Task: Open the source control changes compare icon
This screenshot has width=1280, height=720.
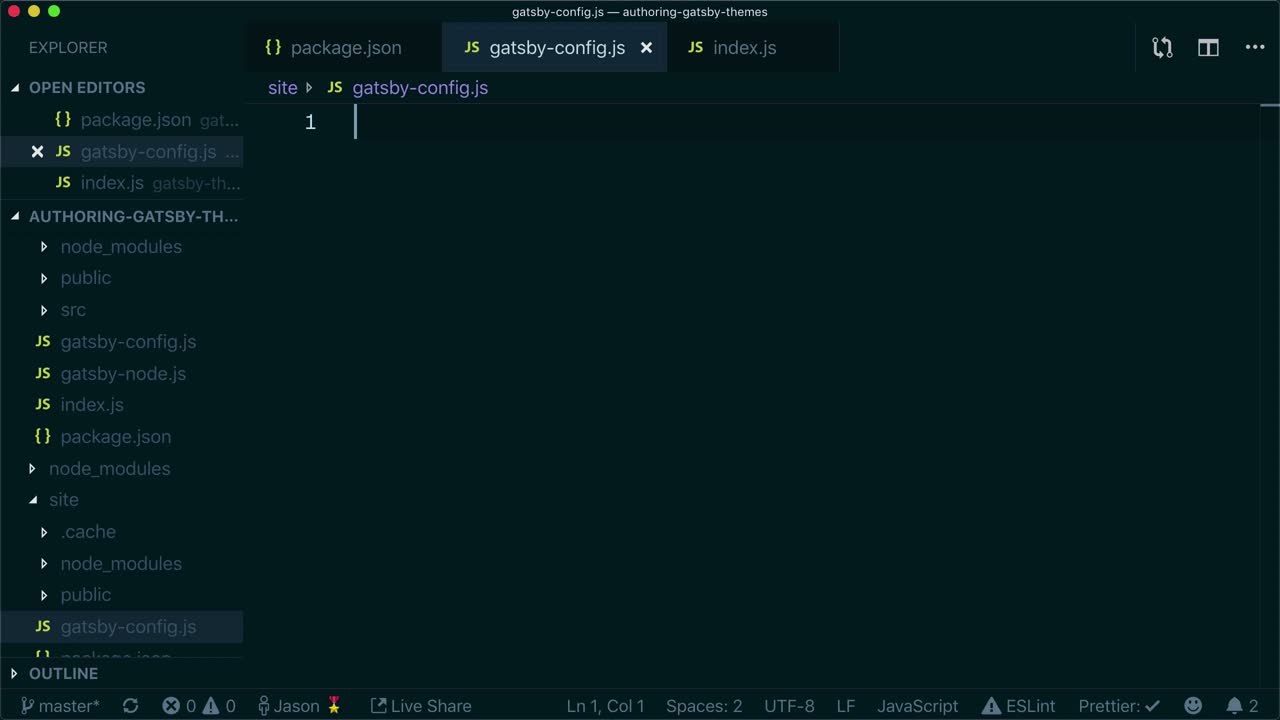Action: pyautogui.click(x=1162, y=47)
